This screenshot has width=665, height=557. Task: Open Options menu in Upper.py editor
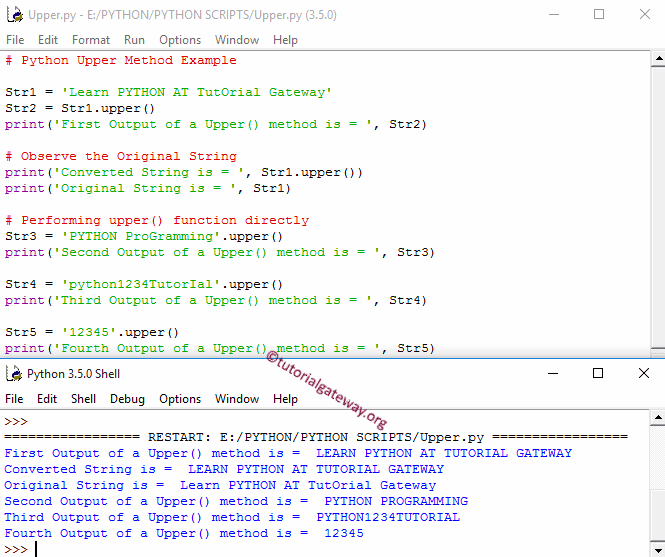[180, 40]
